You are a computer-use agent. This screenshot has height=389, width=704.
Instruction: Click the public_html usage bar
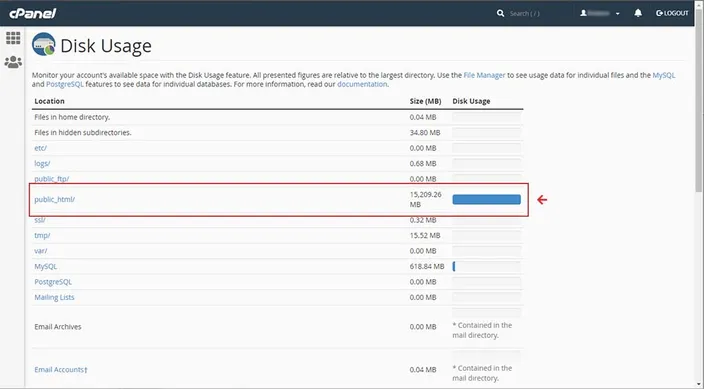486,199
